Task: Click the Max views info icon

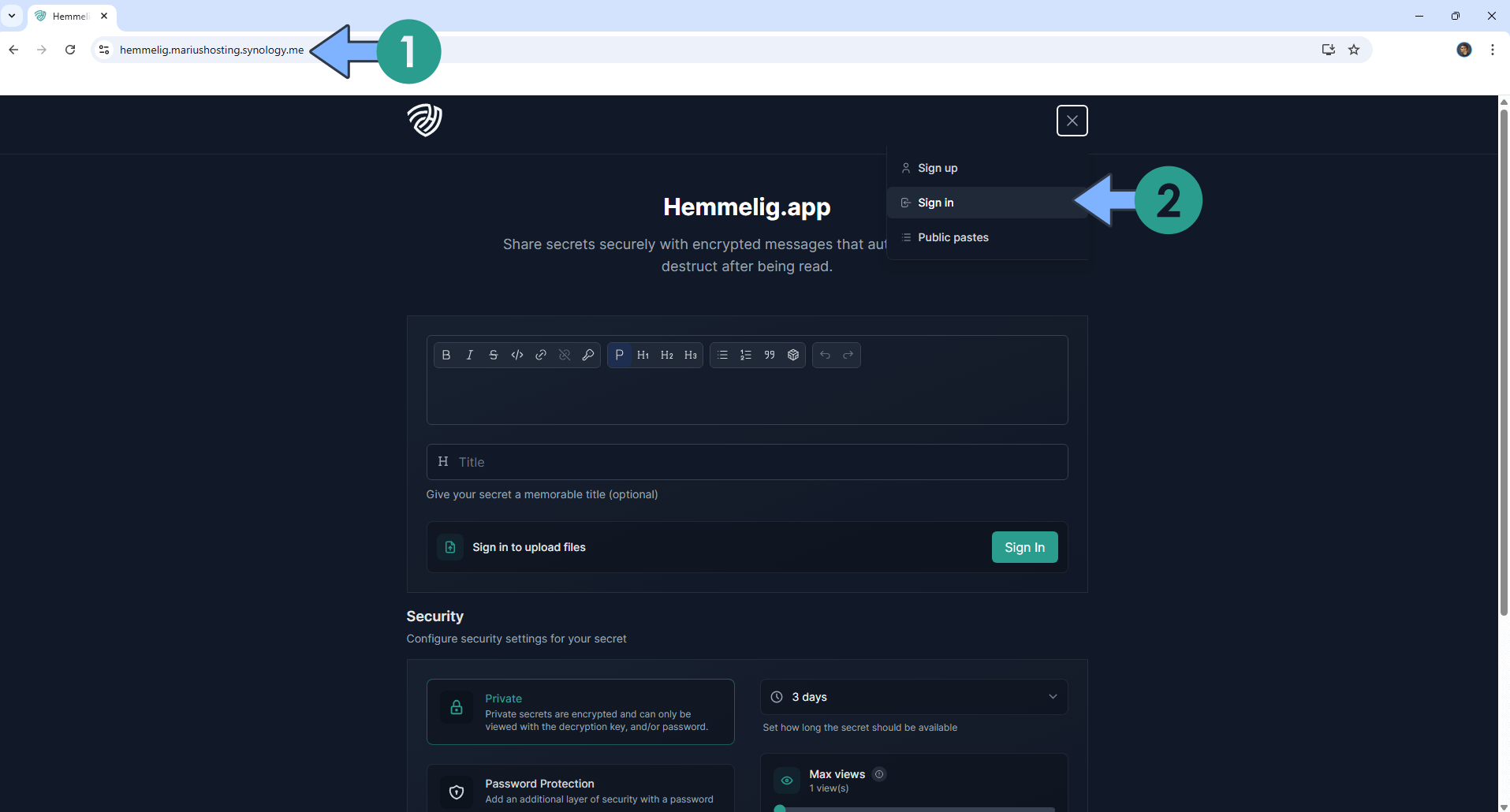Action: 880,774
